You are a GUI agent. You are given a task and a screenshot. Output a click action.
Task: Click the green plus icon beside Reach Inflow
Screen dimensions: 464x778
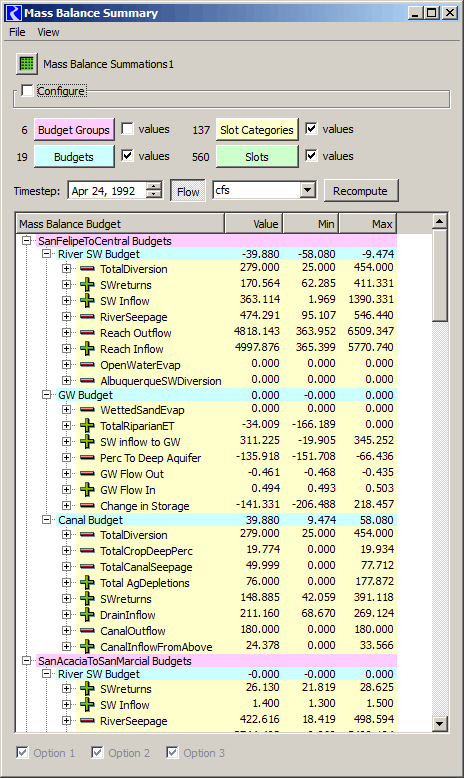87,349
